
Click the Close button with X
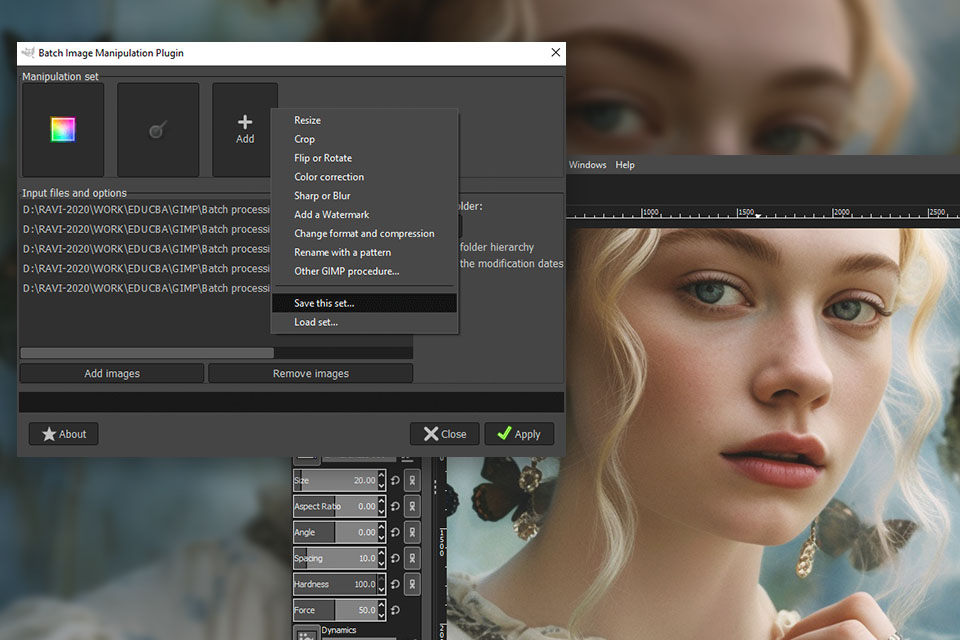tap(444, 434)
